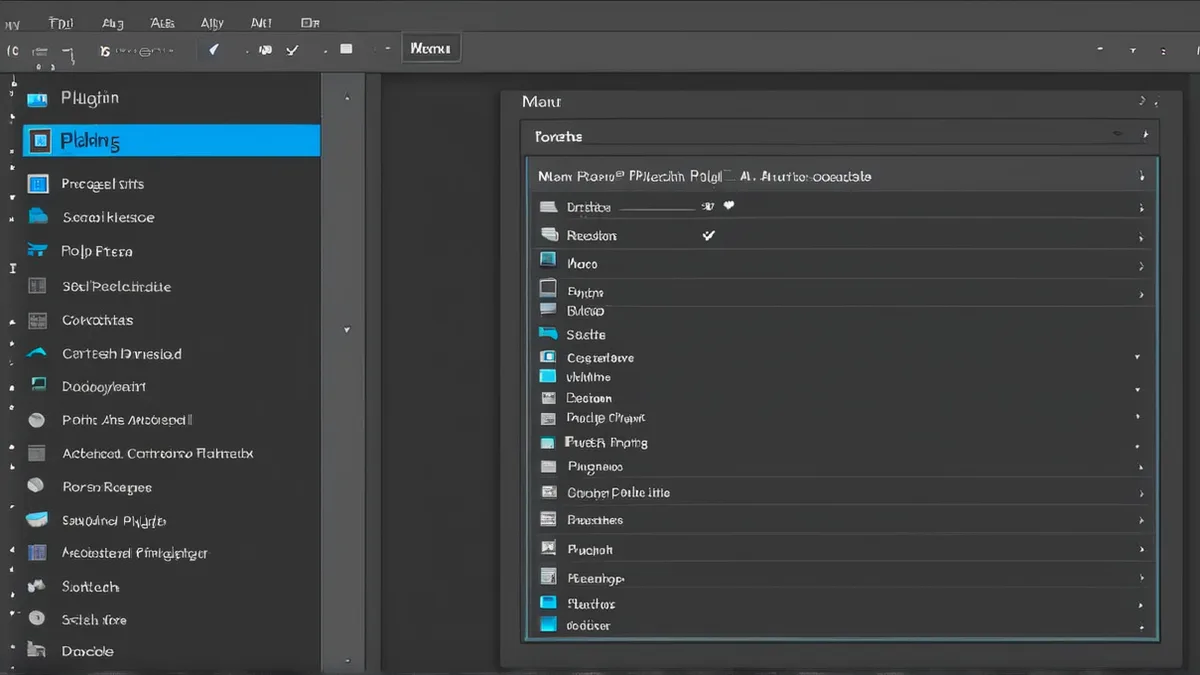Open the last menu bar item 'Gr'
Screen dimensions: 1200x675
(x=310, y=22)
